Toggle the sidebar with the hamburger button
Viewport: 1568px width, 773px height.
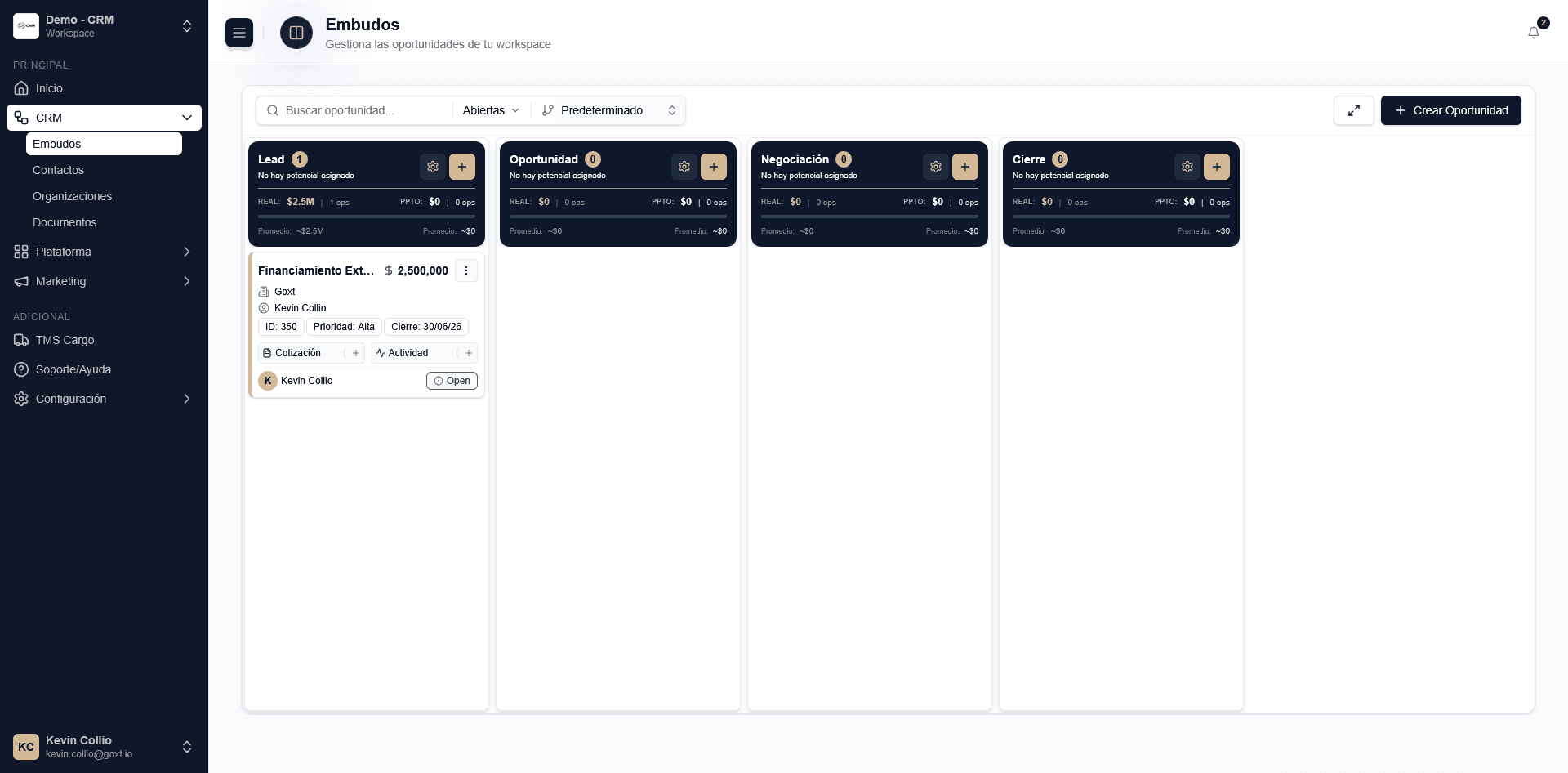click(239, 33)
